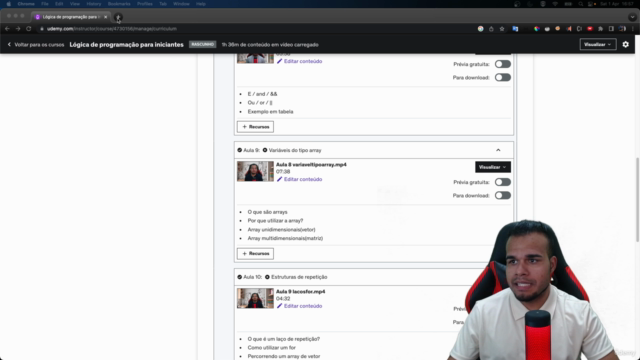The image size is (640, 360).
Task: Open the Chrome menu in menu bar
Action: click(x=26, y=4)
